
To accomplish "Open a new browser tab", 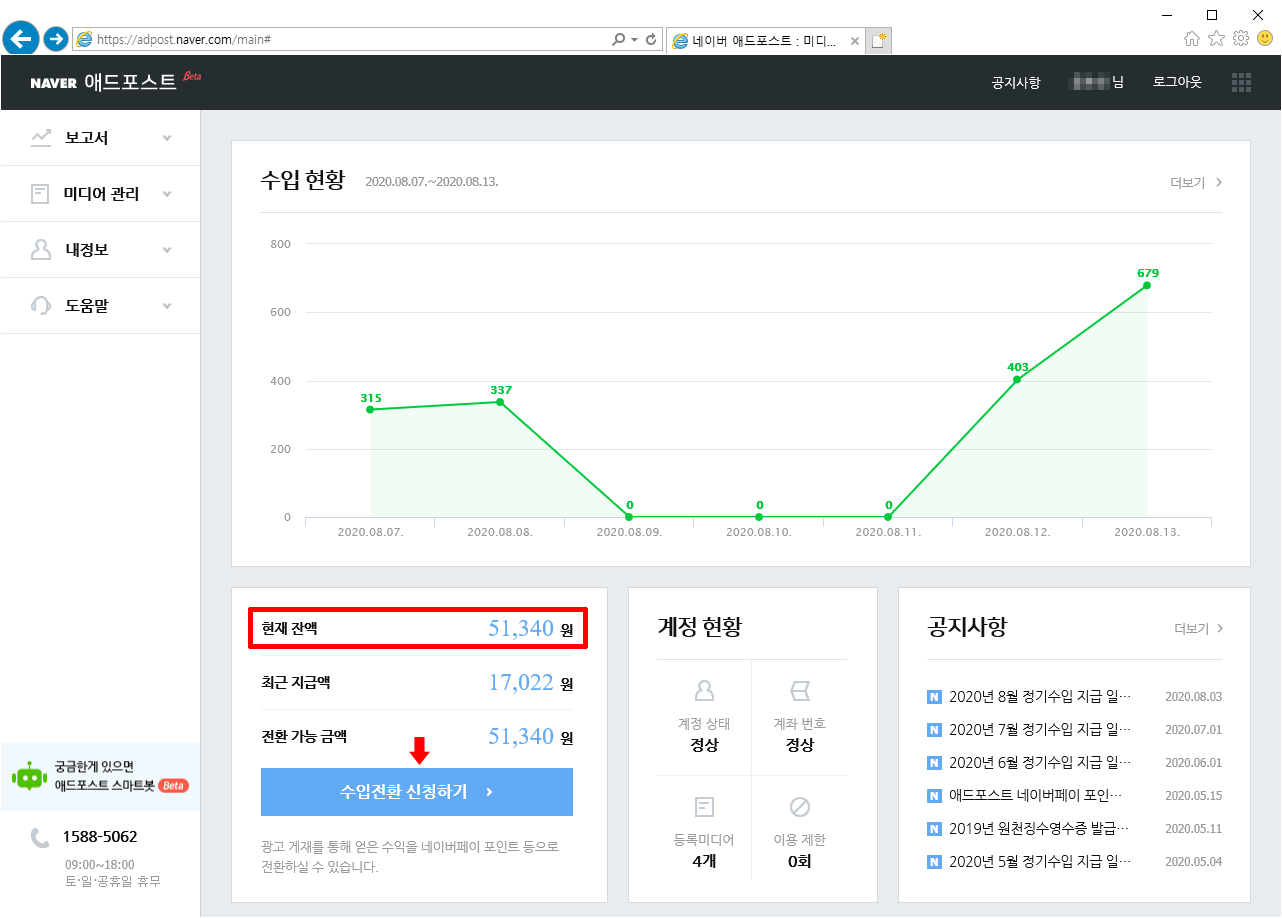I will (x=879, y=41).
